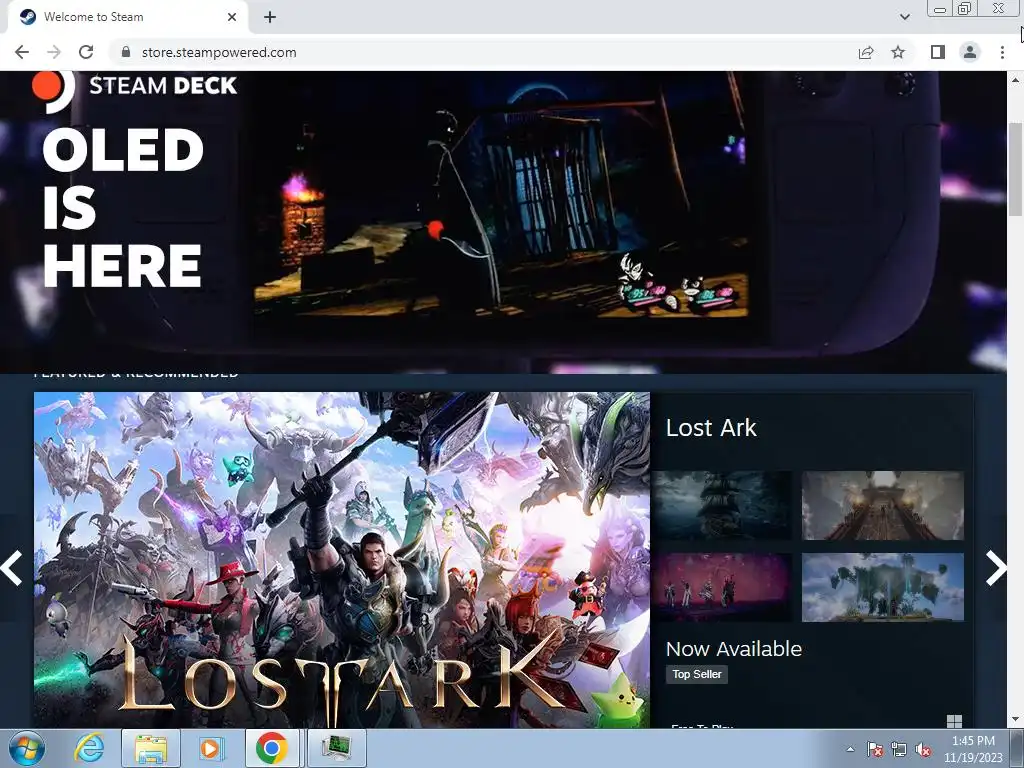Share this page using share icon
The image size is (1024, 768).
pyautogui.click(x=866, y=52)
